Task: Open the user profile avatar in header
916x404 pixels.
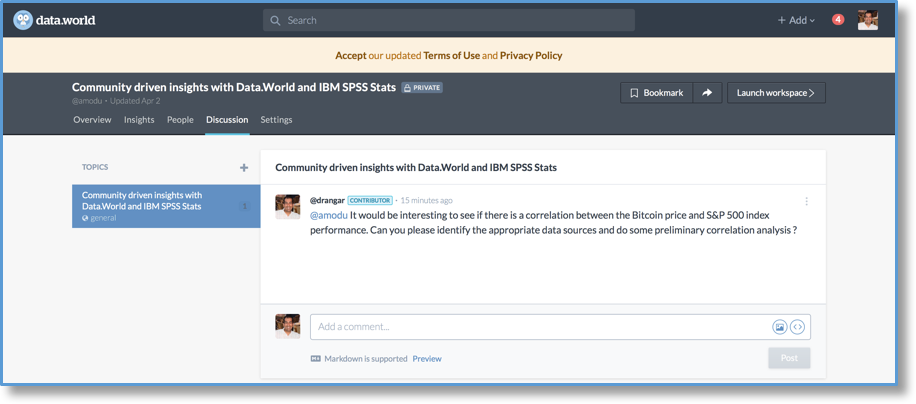Action: (x=868, y=20)
